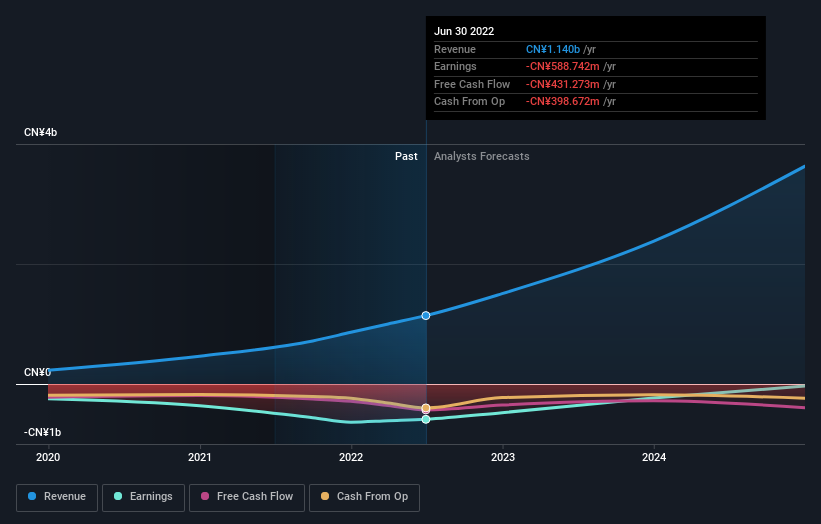Toggle the Free Cash Flow legend series
Image resolution: width=821 pixels, height=524 pixels.
[247, 497]
